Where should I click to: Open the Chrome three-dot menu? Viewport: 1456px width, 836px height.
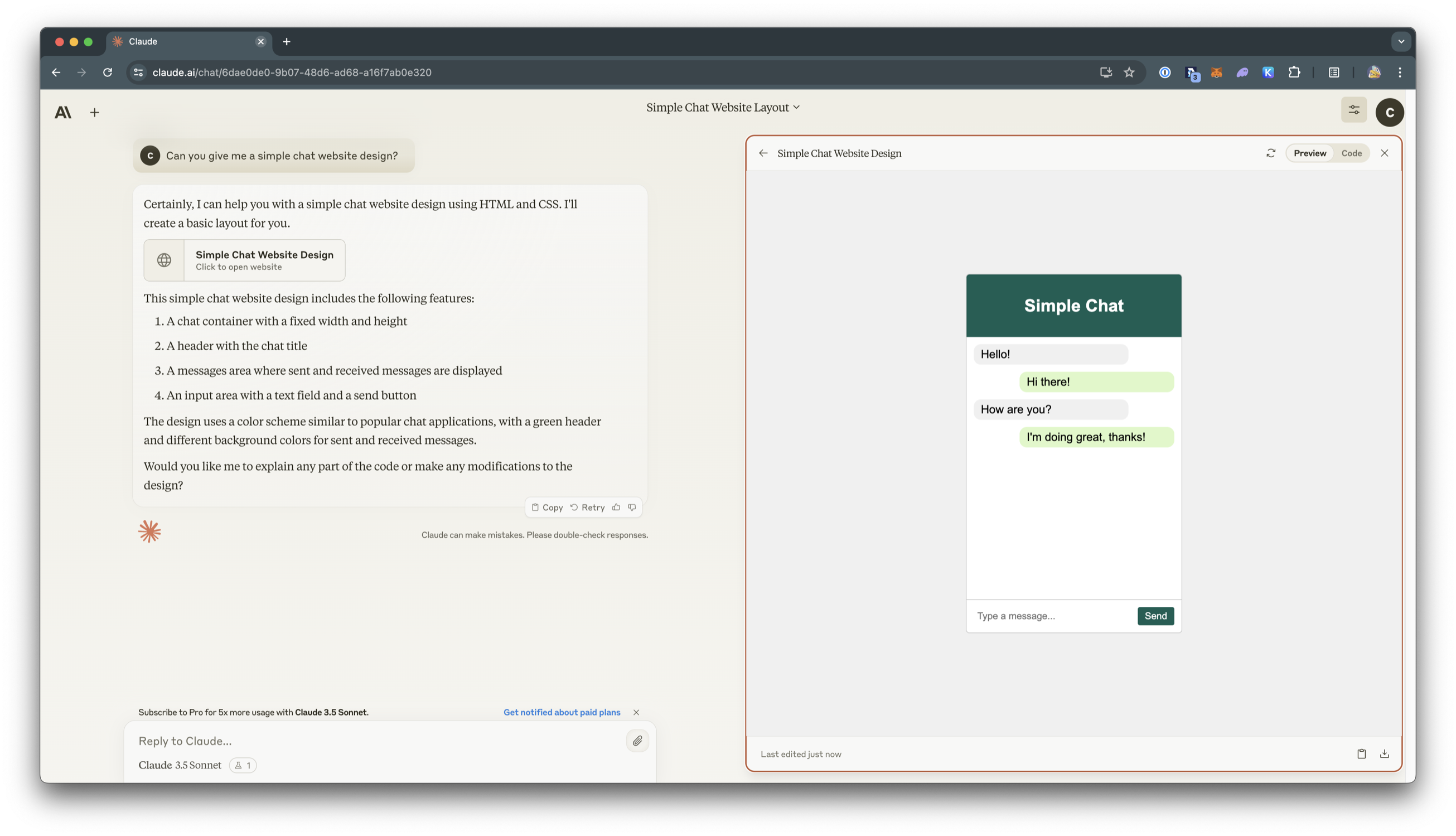point(1400,73)
